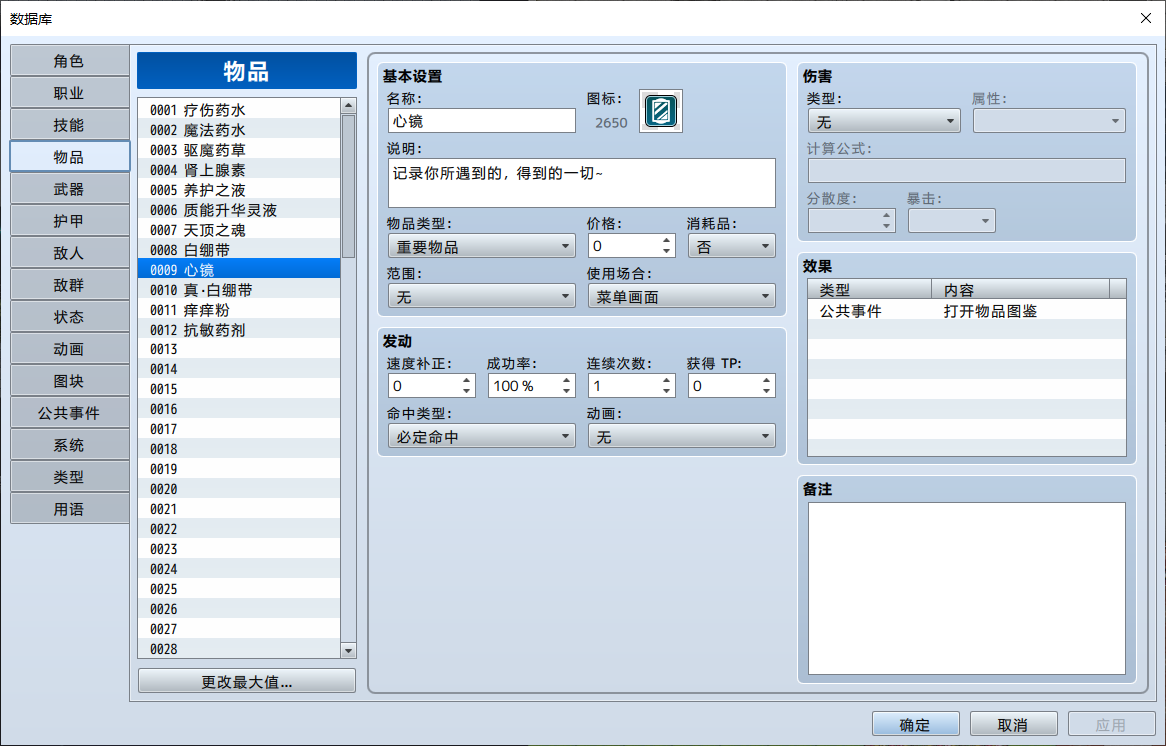Select item 0005 养护之液
The image size is (1166, 746).
point(239,190)
